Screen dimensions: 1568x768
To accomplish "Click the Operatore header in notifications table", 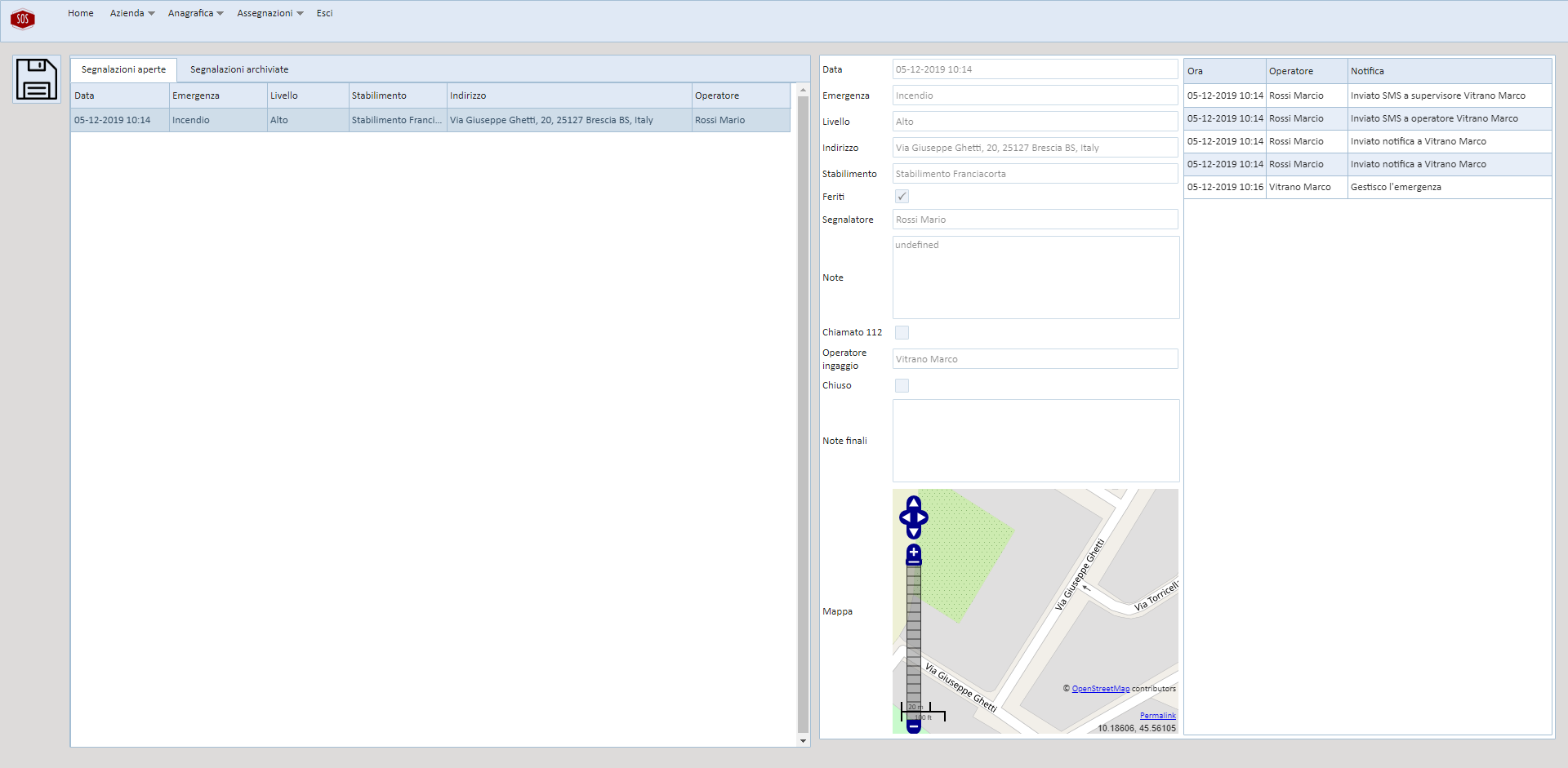I will [1307, 71].
